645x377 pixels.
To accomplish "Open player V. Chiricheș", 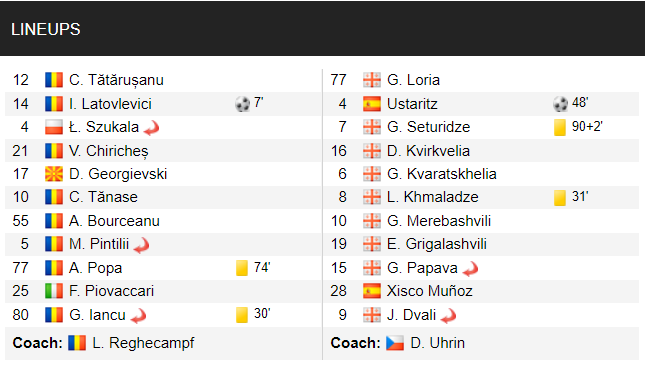I will (109, 151).
